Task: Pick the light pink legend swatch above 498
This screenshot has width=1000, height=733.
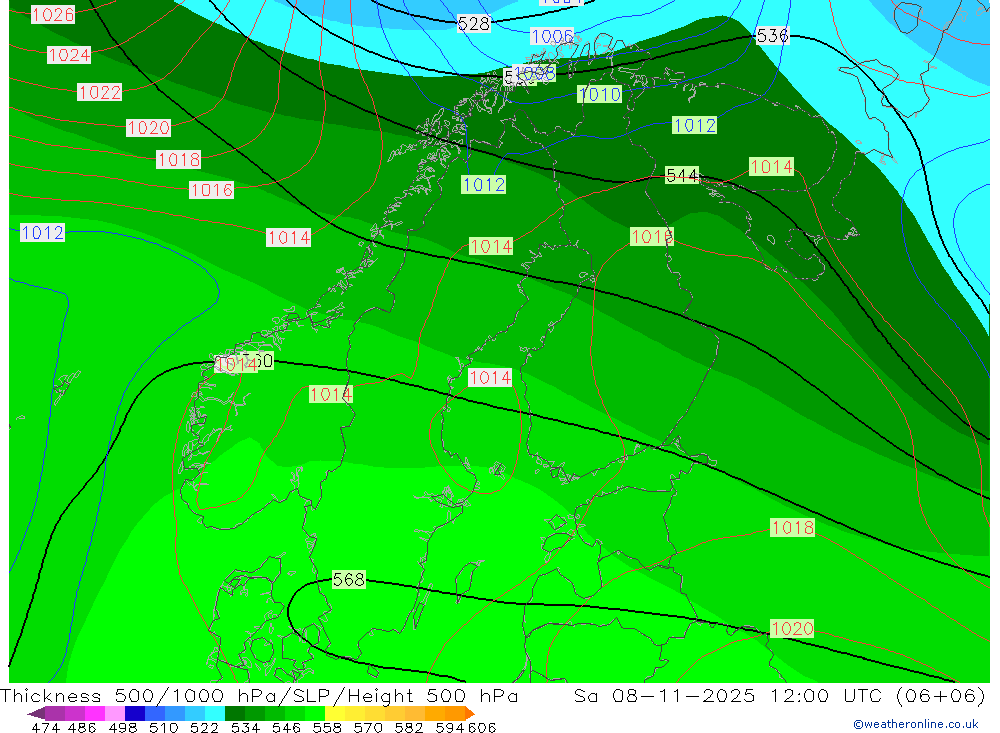Action: [115, 713]
